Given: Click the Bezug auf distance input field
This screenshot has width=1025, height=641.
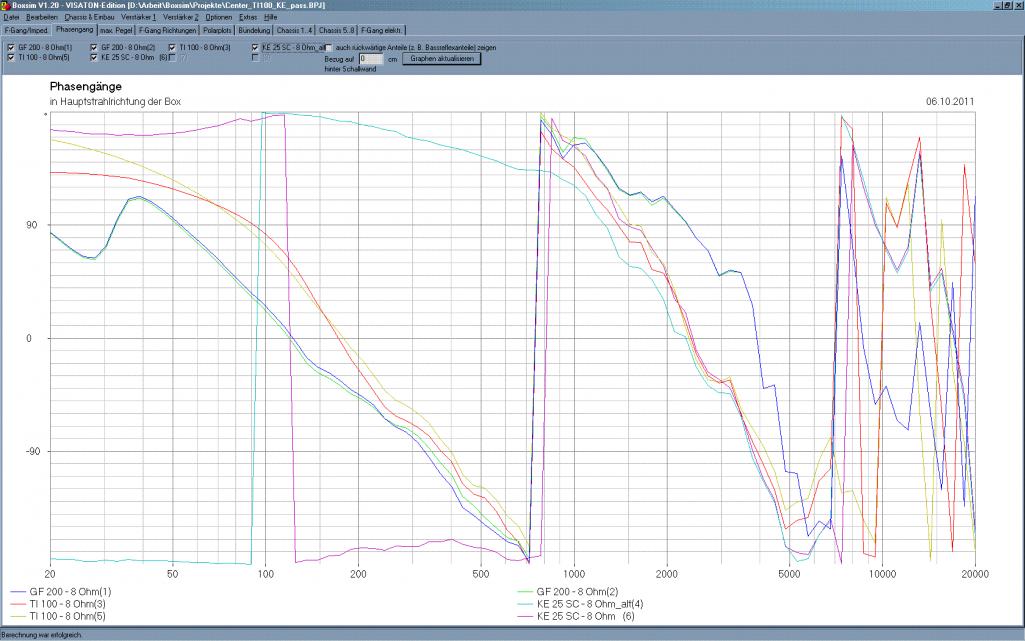Looking at the screenshot, I should coord(370,59).
